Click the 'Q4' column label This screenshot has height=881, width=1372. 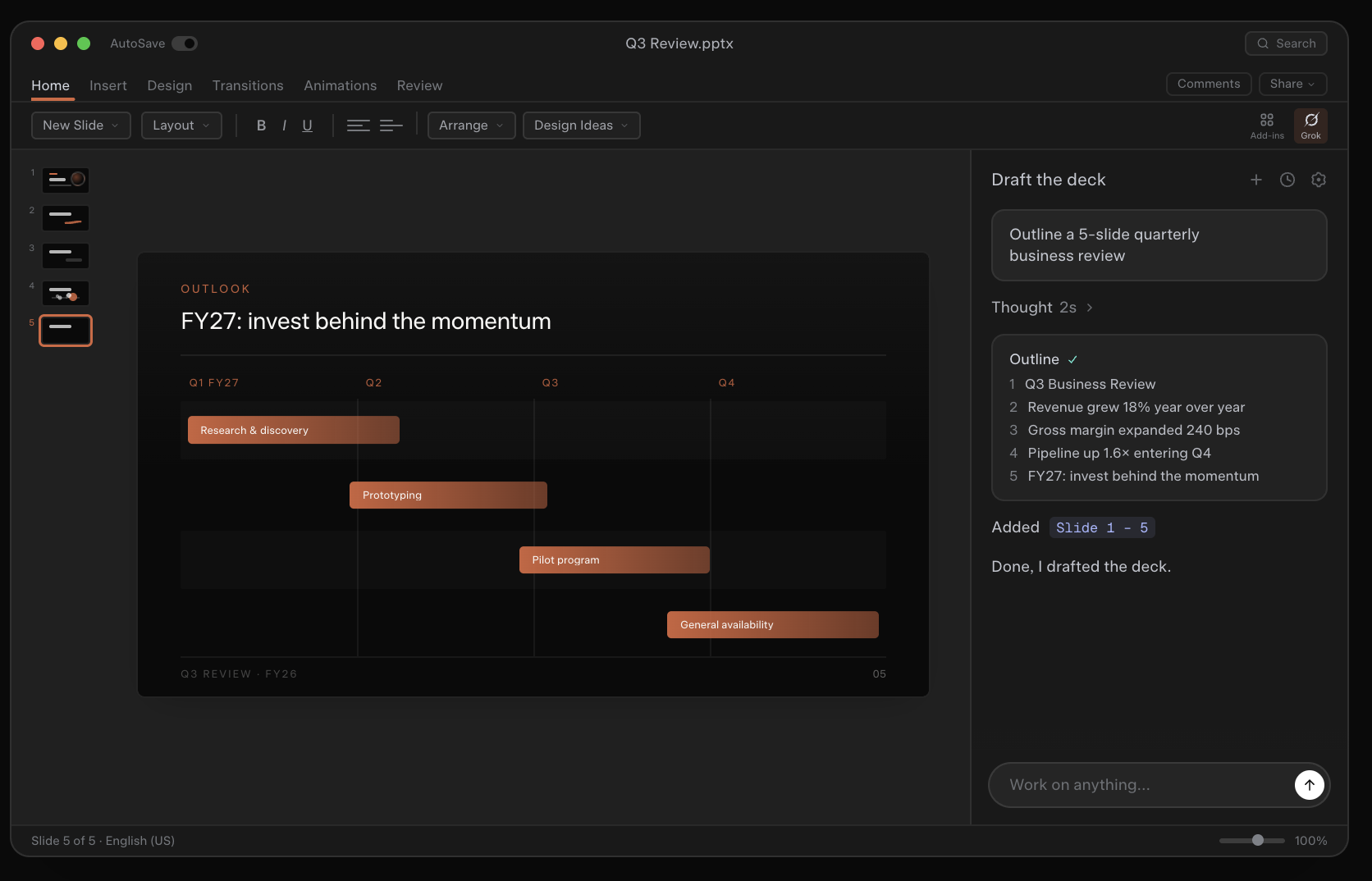[x=727, y=383]
